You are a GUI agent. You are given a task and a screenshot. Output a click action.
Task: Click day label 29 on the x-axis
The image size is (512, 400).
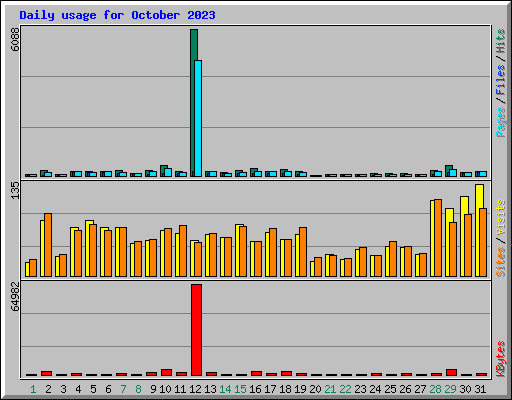point(450,389)
